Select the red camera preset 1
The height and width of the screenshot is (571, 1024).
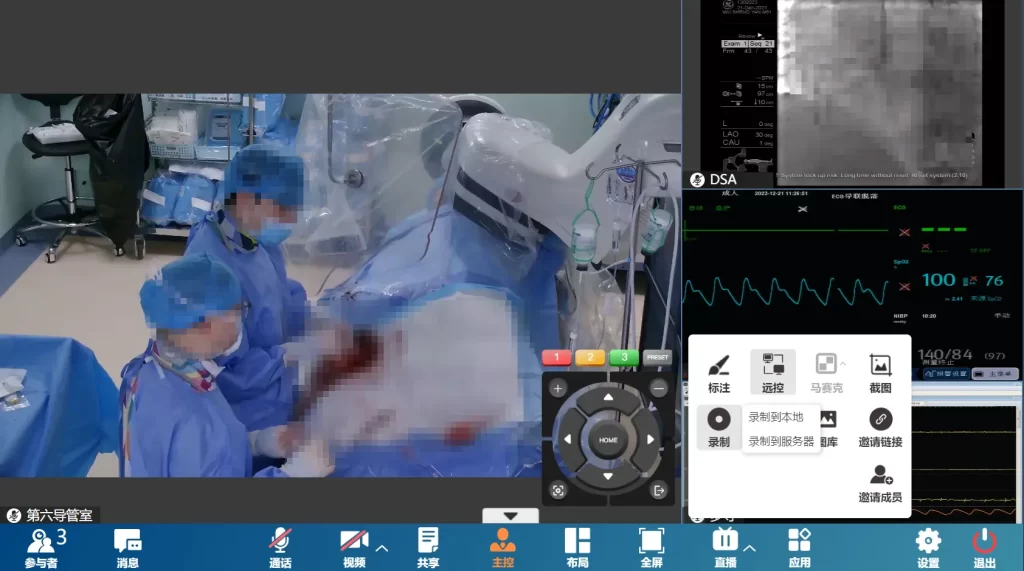click(556, 357)
